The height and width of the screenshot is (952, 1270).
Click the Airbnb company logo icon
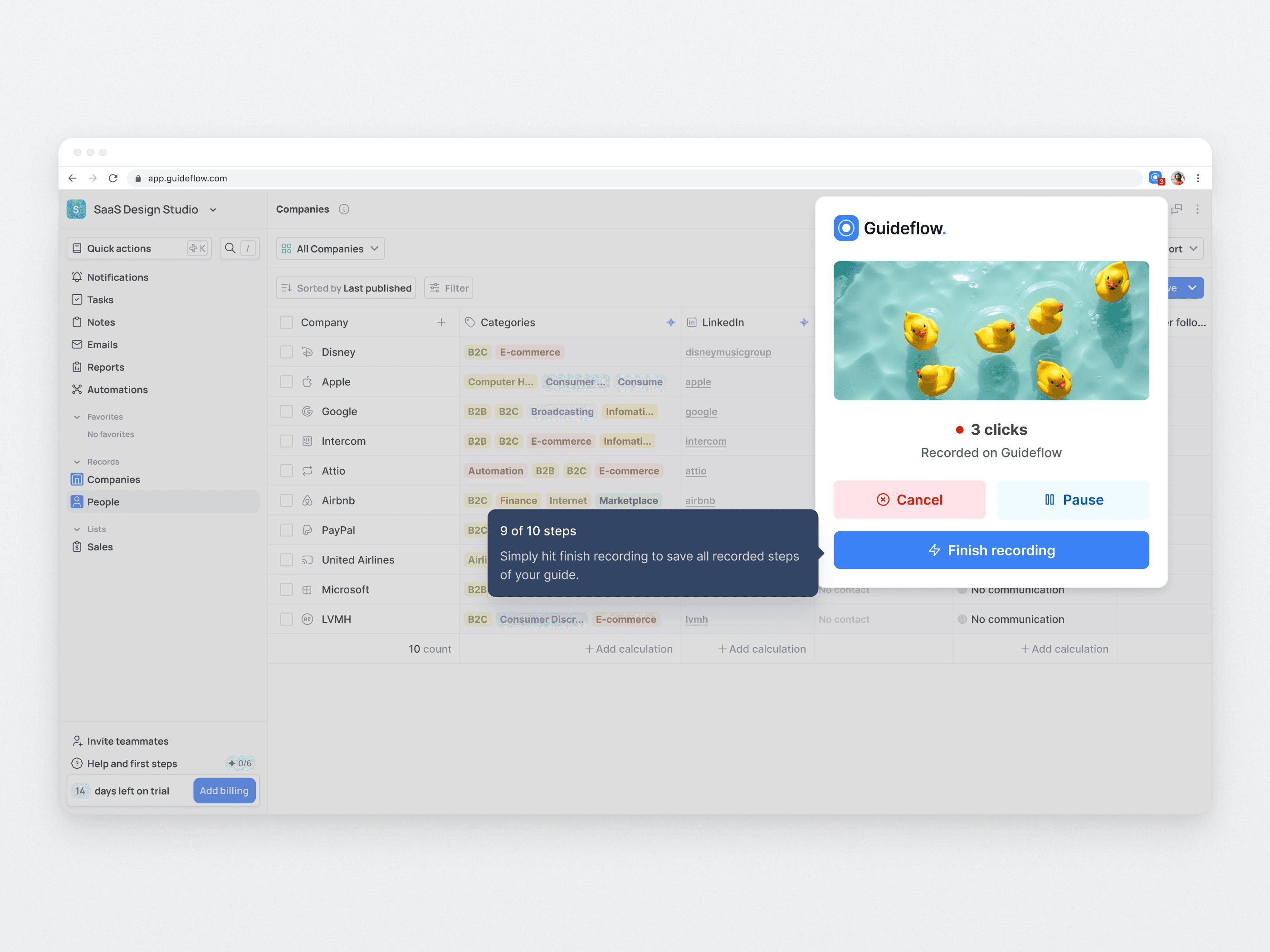[x=308, y=500]
